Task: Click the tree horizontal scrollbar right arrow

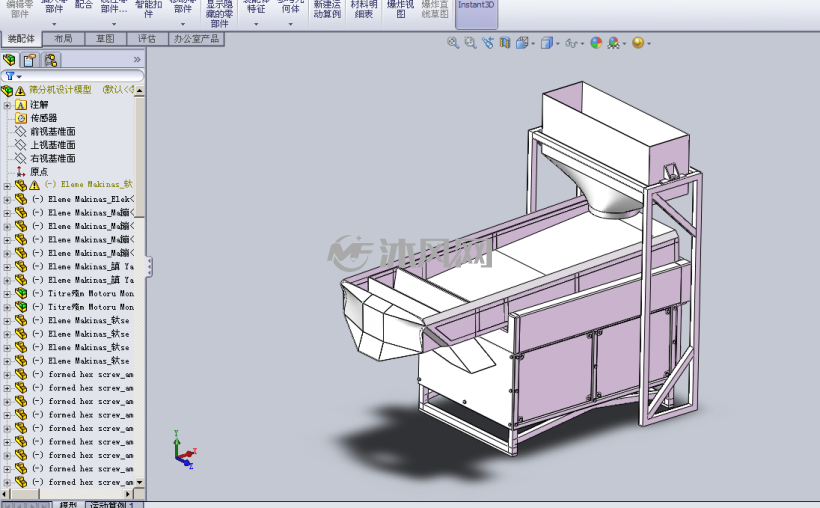Action: pyautogui.click(x=129, y=493)
